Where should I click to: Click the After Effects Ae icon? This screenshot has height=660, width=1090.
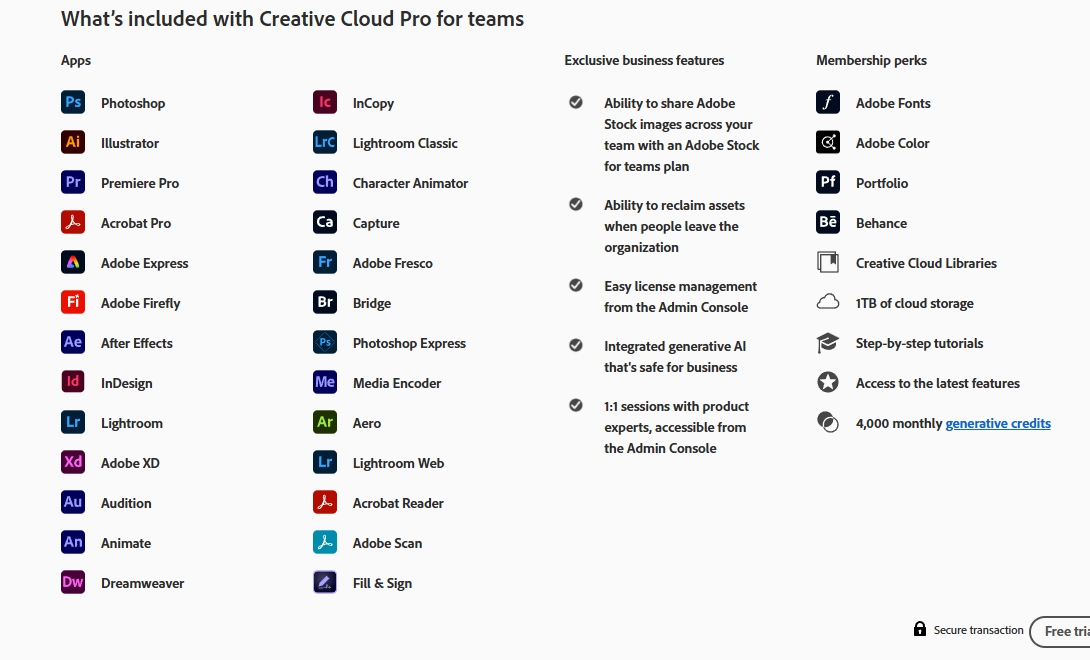click(x=73, y=342)
